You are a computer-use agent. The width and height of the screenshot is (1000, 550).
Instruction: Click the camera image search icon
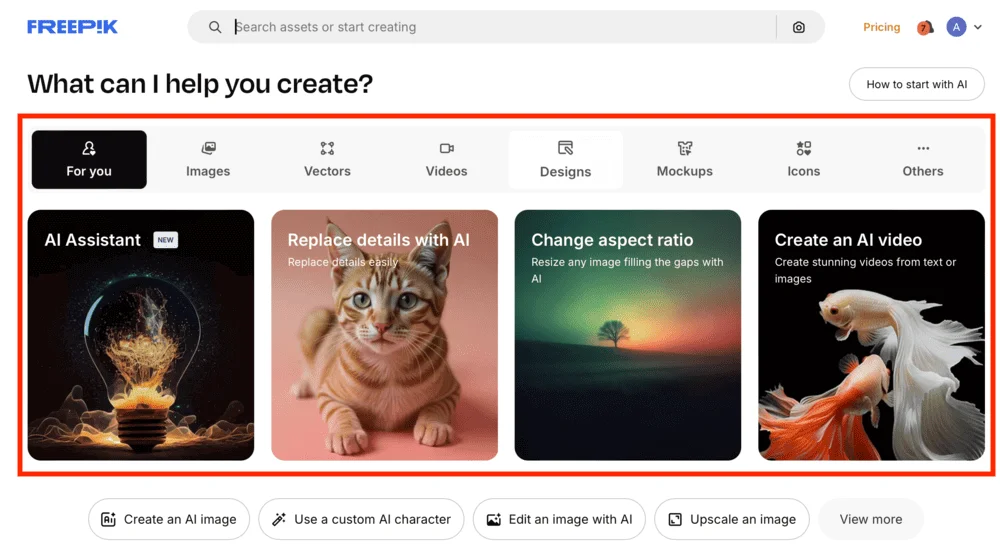798,28
